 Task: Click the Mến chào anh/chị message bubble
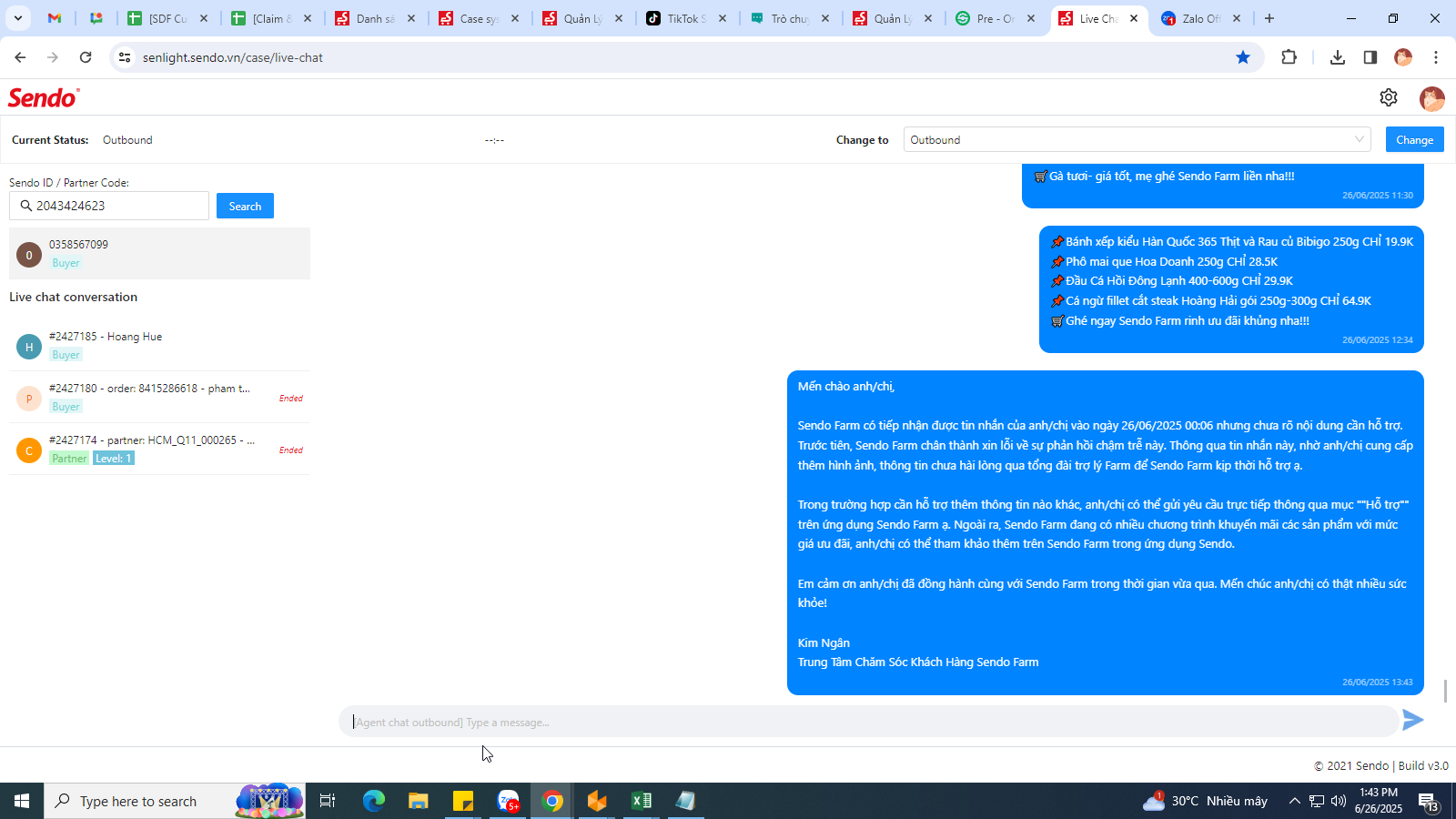(1106, 532)
